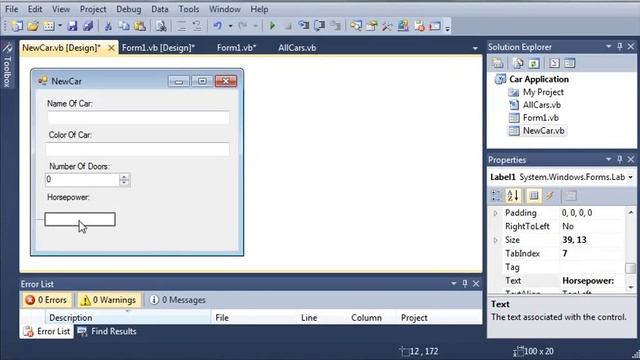
Task: Open Find in Files from toolbar
Action: [x=161, y=26]
